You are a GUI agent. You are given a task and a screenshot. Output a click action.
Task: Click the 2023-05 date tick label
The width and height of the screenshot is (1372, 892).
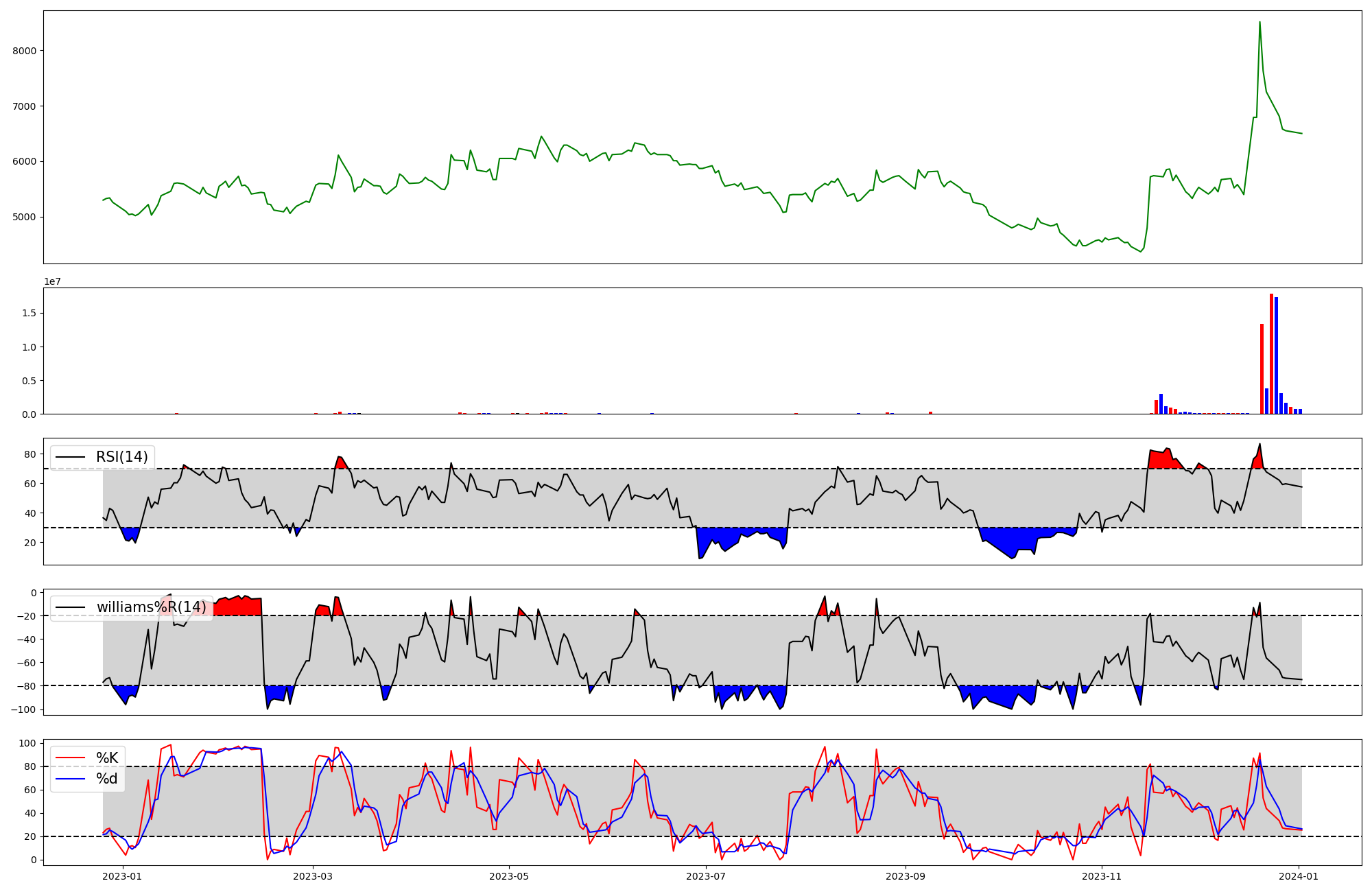tap(509, 876)
